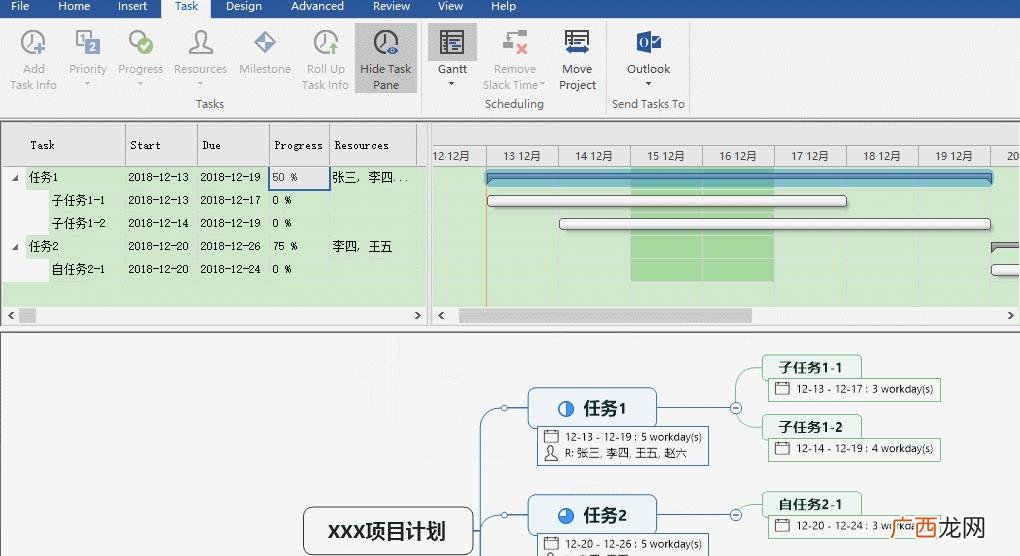Select the XXX项目计划 central topic

pyautogui.click(x=388, y=531)
